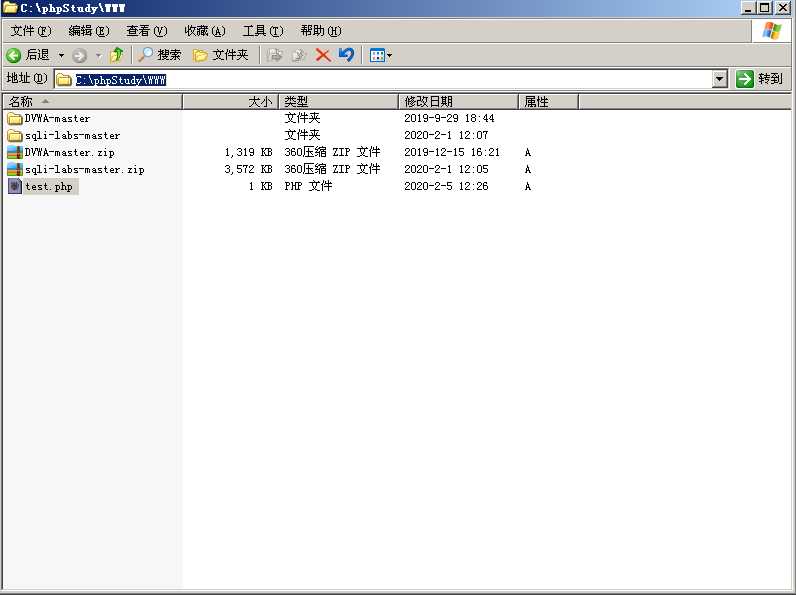Click the title bar folder icon

(x=10, y=8)
